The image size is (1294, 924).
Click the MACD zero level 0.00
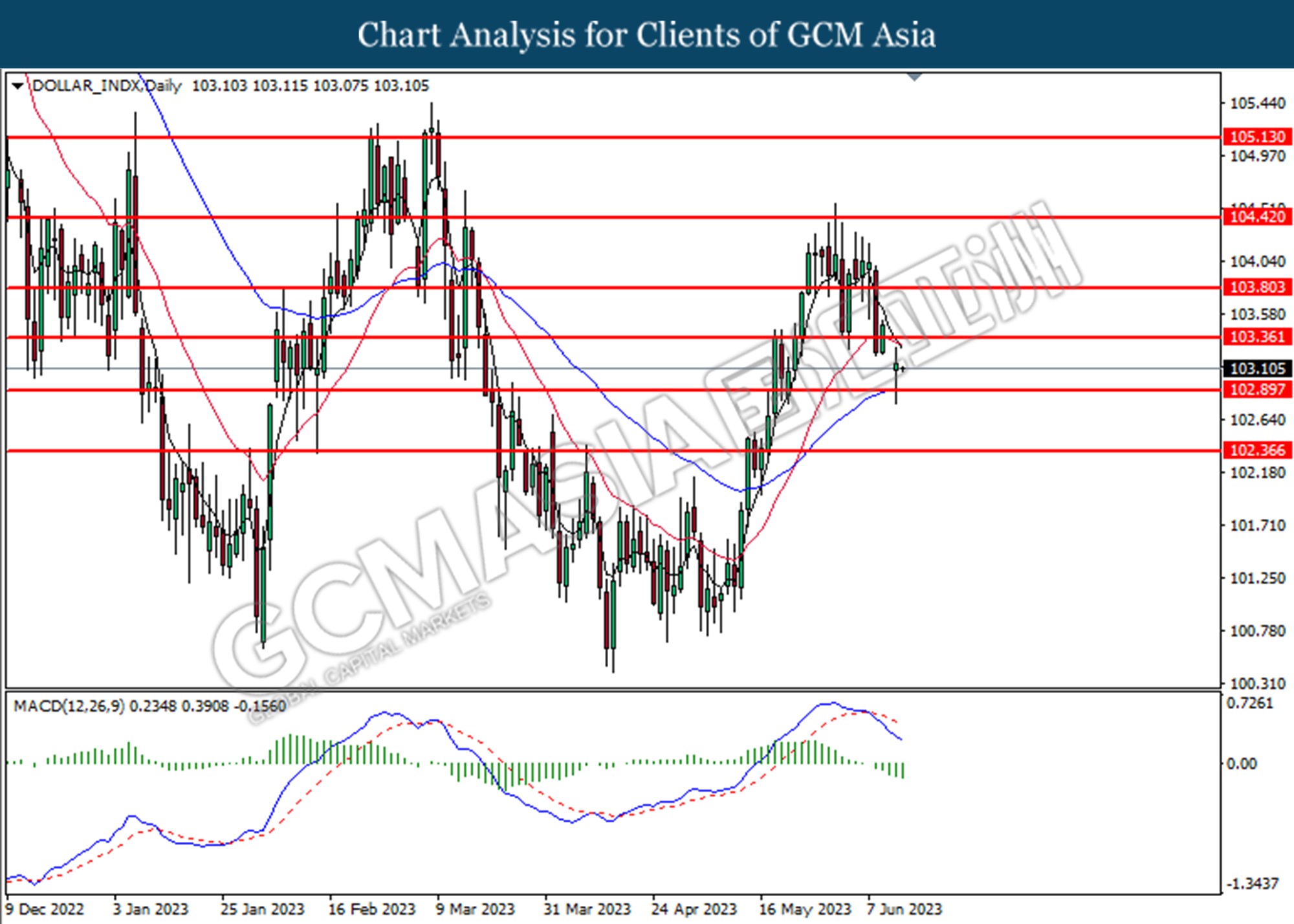click(x=1242, y=764)
